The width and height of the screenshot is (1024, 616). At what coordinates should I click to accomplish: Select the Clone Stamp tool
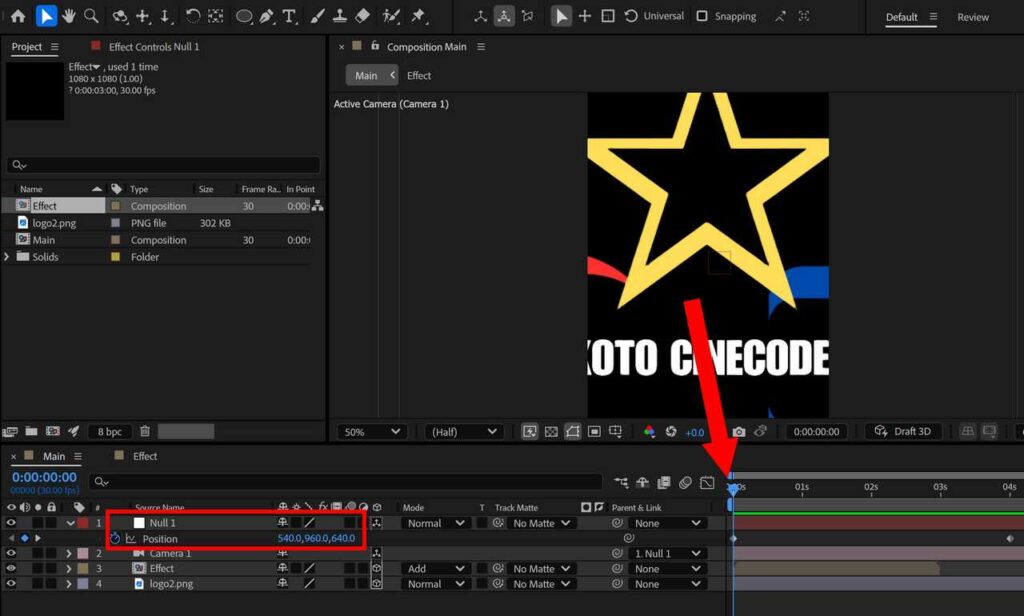(x=340, y=16)
